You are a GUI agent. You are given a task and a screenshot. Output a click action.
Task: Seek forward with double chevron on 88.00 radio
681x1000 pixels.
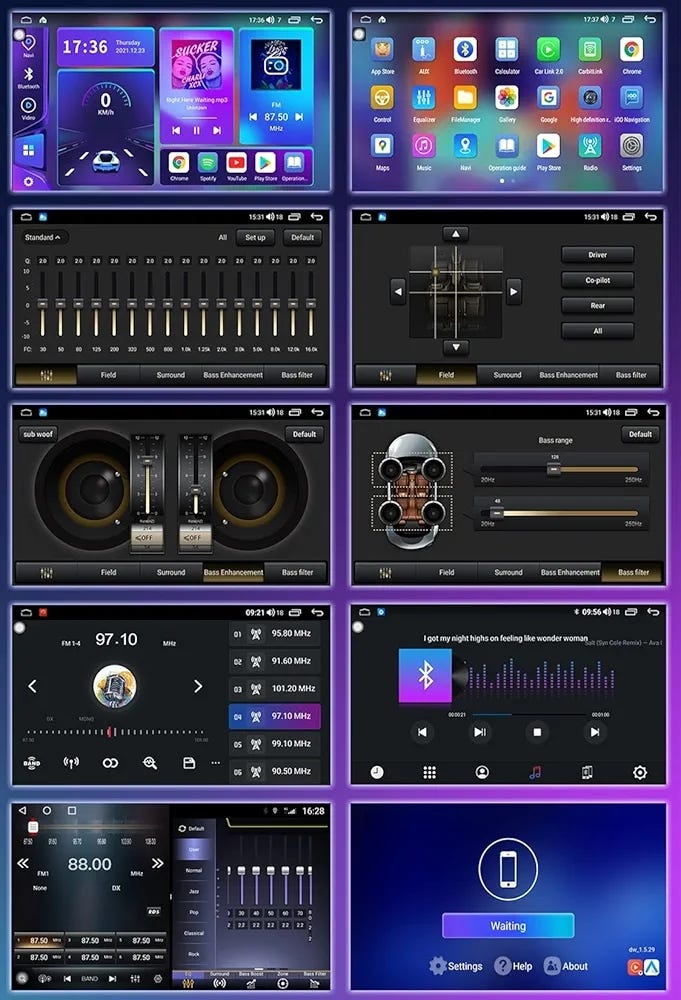pyautogui.click(x=157, y=864)
